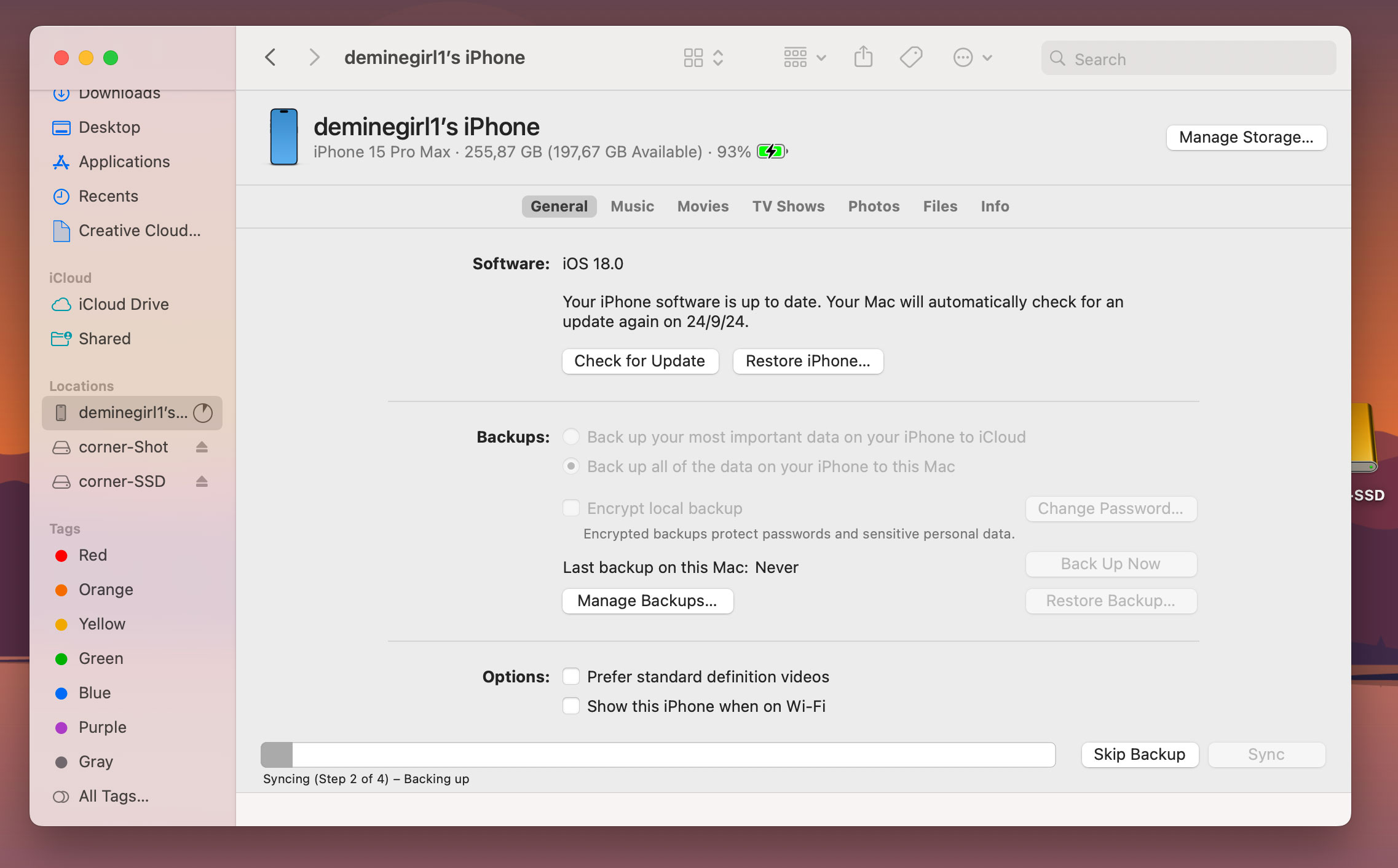
Task: Click the "Syncing (Step 2 of 4) – Backing up" status
Action: pyautogui.click(x=366, y=779)
